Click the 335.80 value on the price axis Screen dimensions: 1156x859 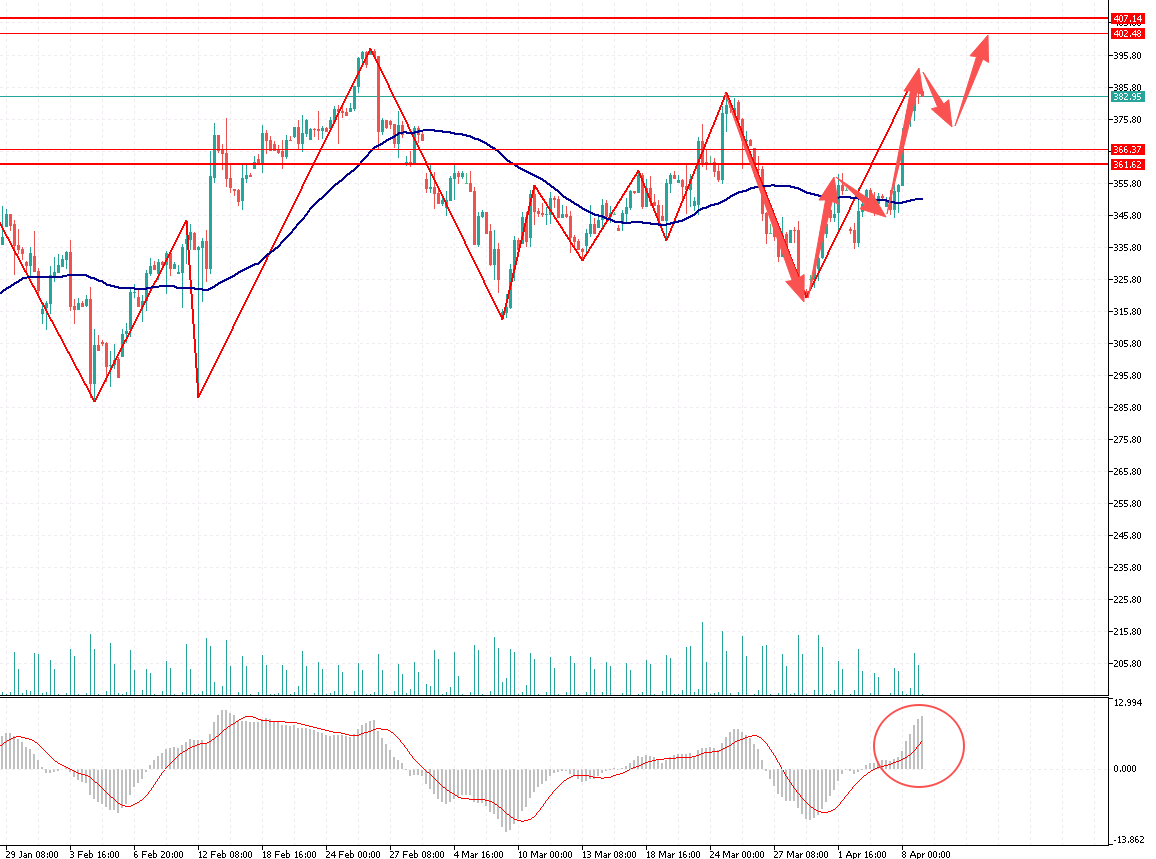[1127, 248]
